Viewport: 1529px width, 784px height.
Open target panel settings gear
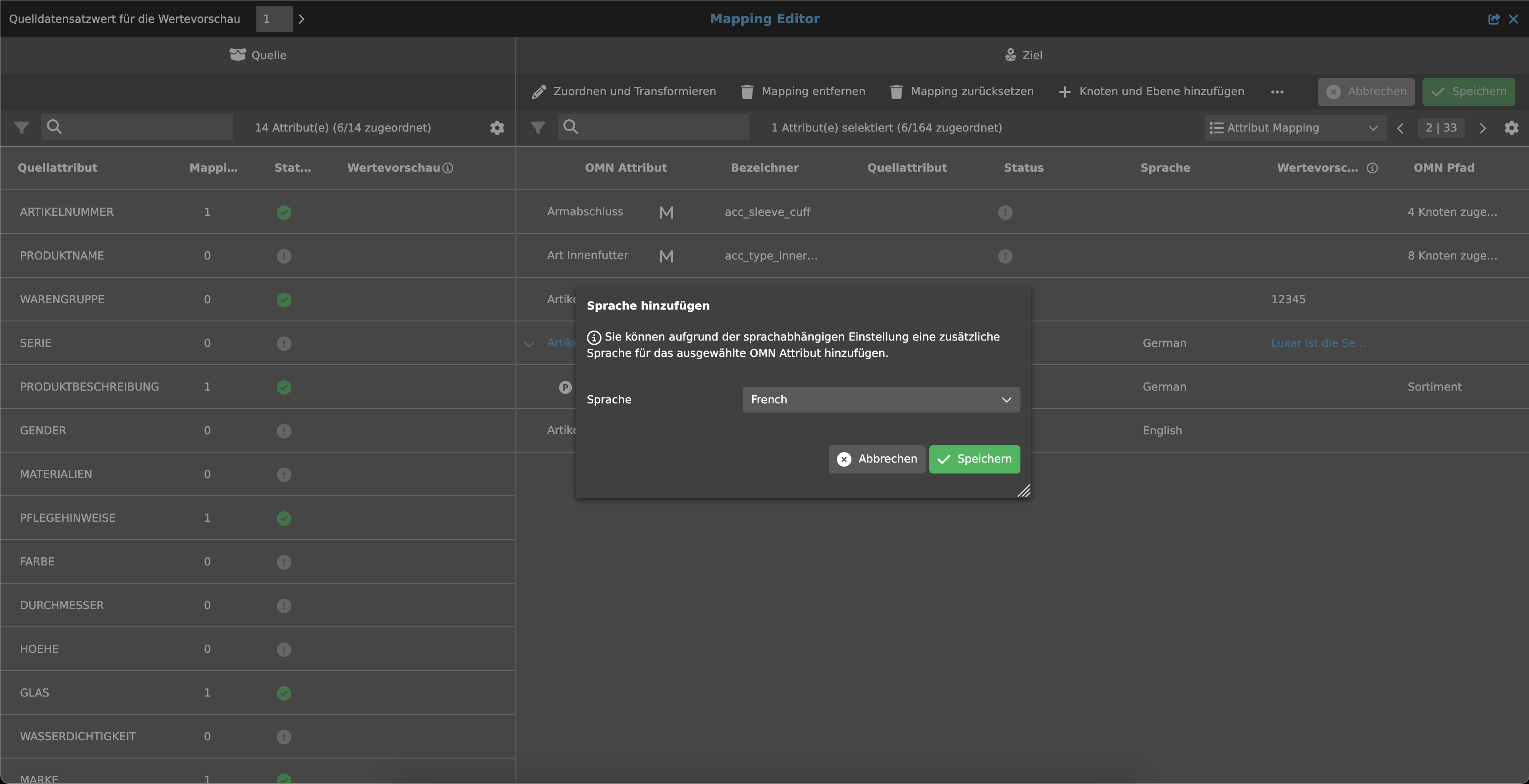click(x=1511, y=127)
